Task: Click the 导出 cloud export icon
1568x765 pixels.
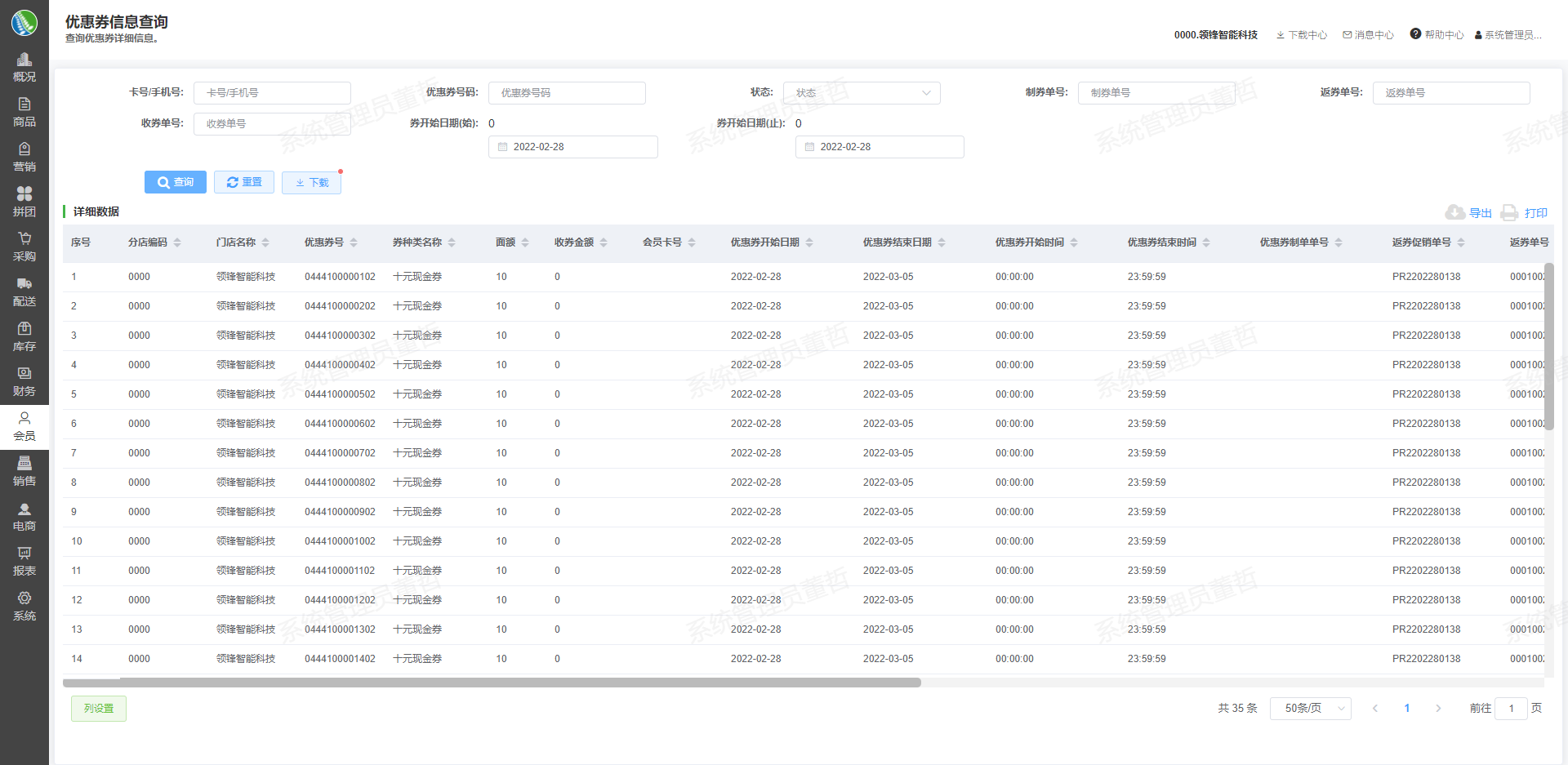Action: point(1454,213)
